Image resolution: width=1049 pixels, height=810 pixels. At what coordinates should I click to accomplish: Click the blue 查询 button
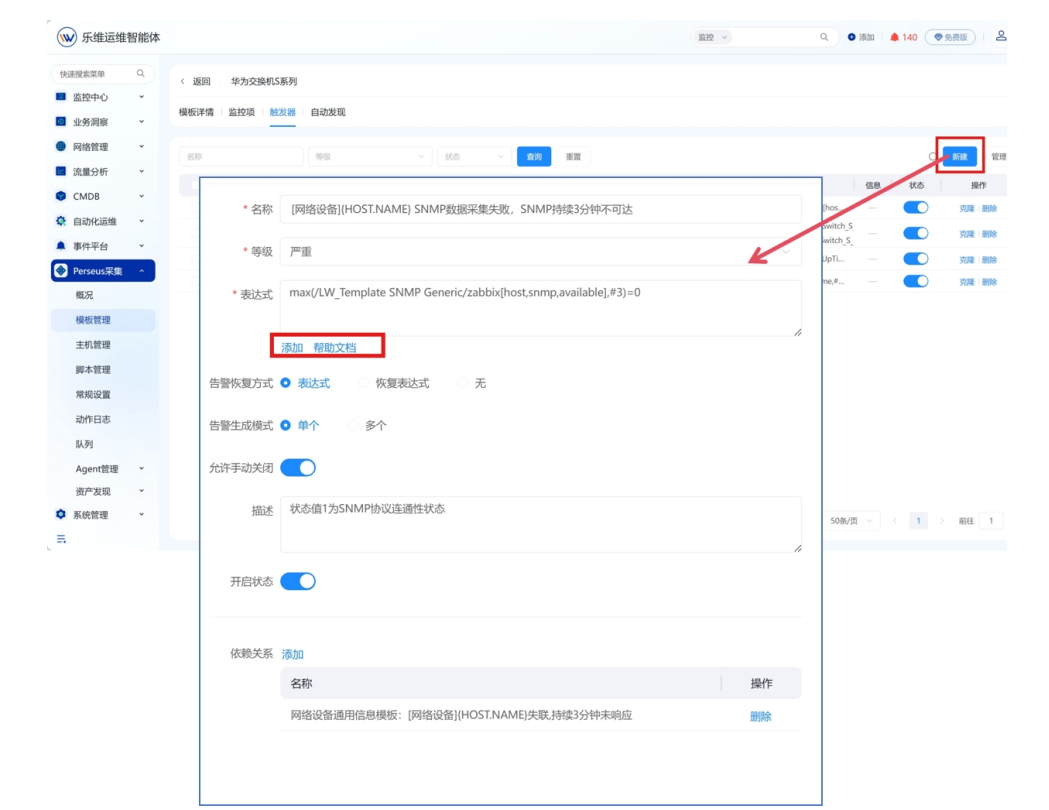[x=534, y=157]
